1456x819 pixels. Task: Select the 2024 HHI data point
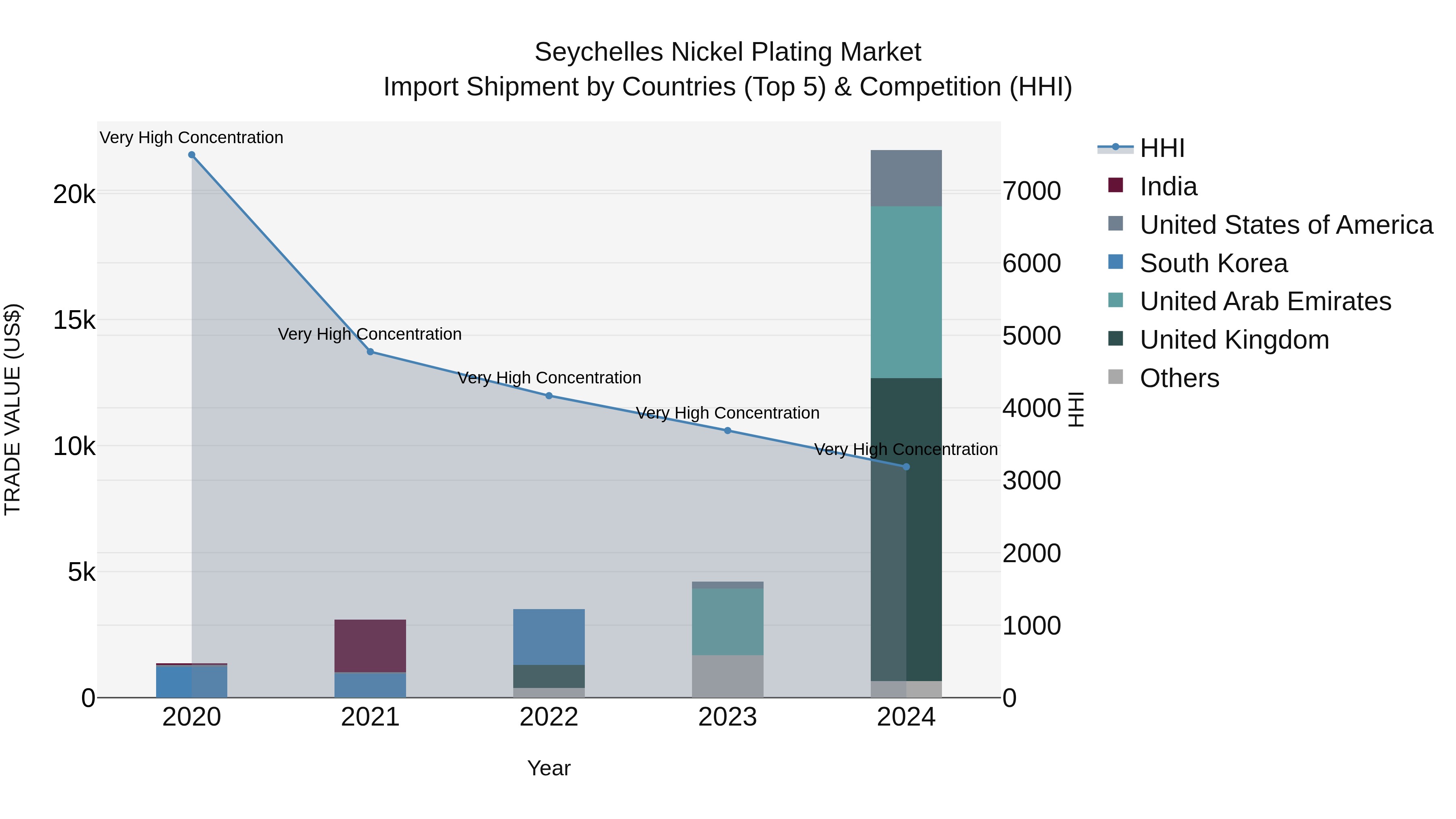tap(906, 467)
